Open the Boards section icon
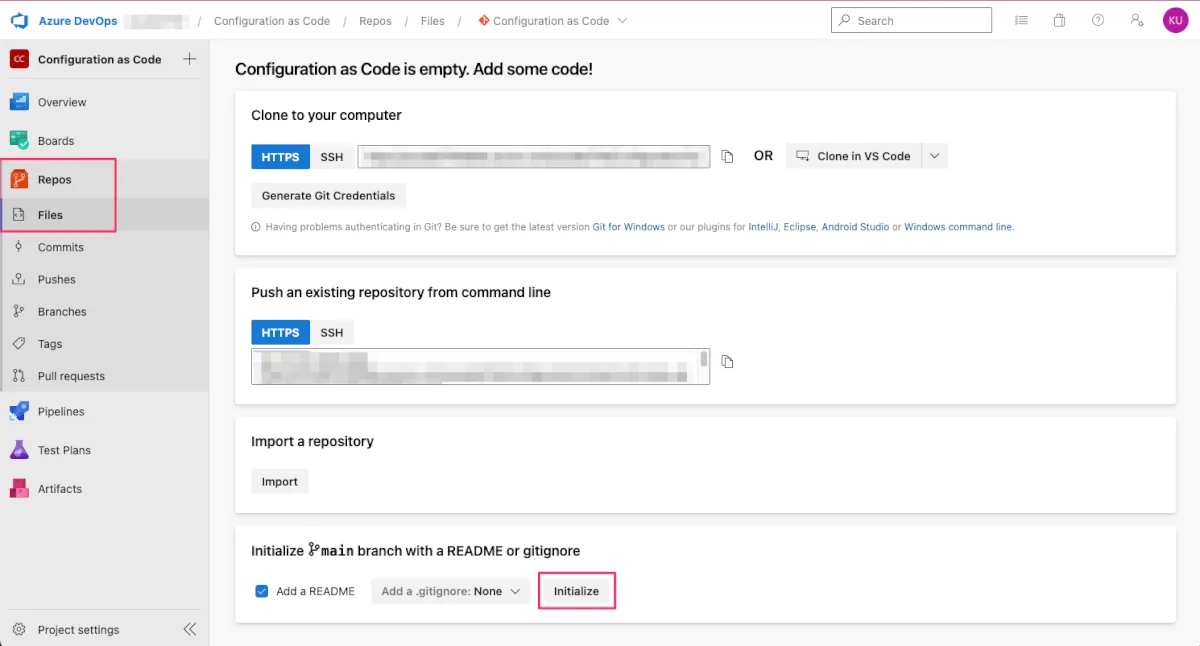 [19, 141]
